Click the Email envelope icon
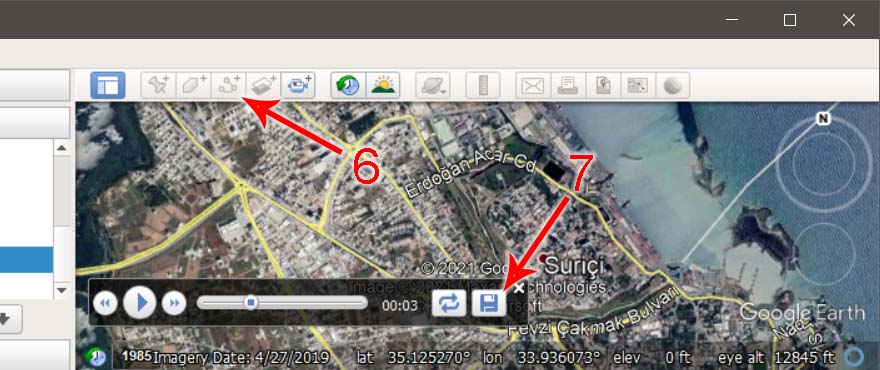The height and width of the screenshot is (370, 880). (533, 85)
